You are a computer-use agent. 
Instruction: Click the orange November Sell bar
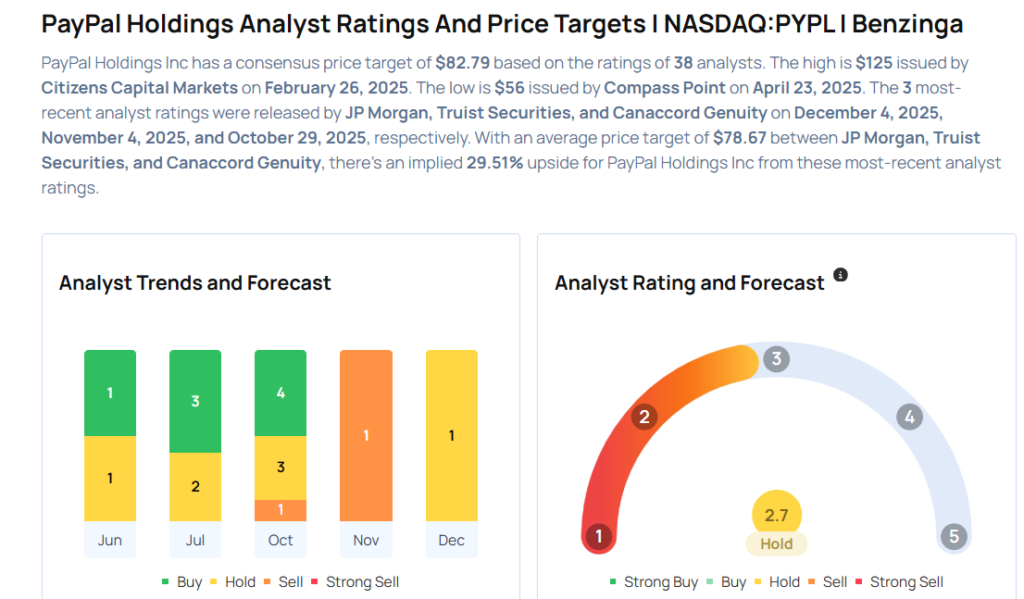tap(366, 435)
